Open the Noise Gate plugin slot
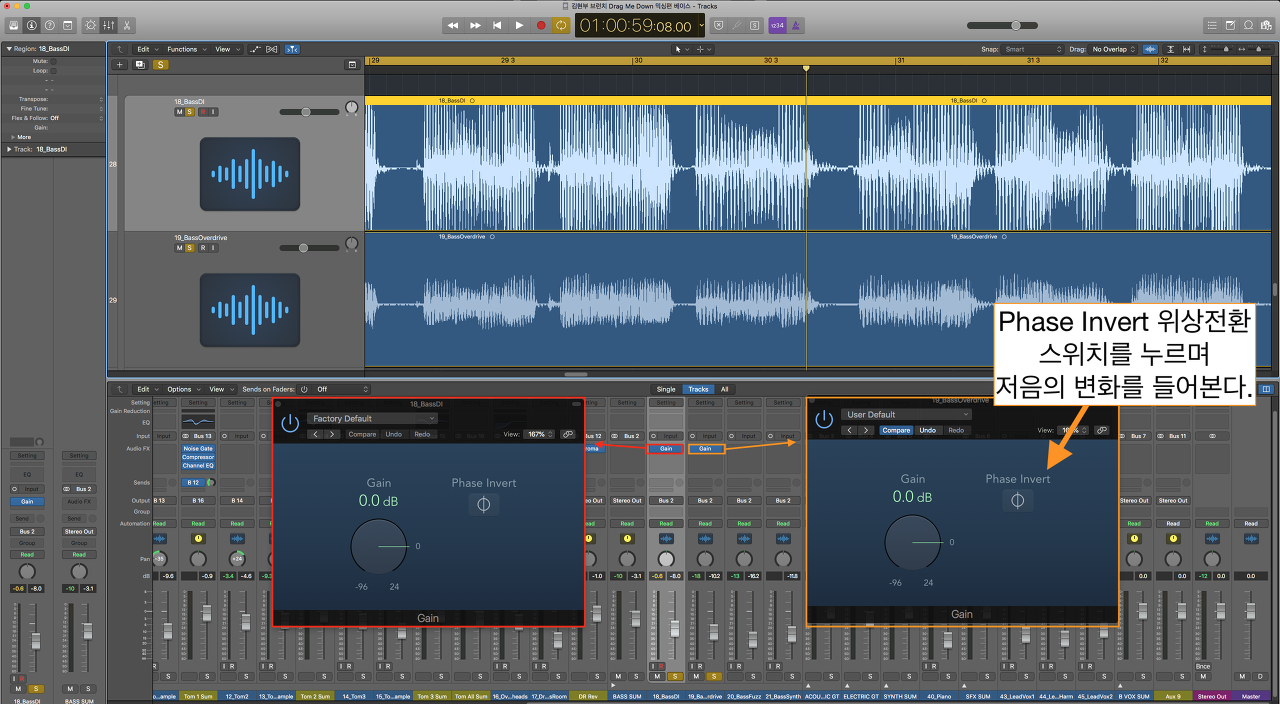The width and height of the screenshot is (1280, 704). pyautogui.click(x=198, y=449)
